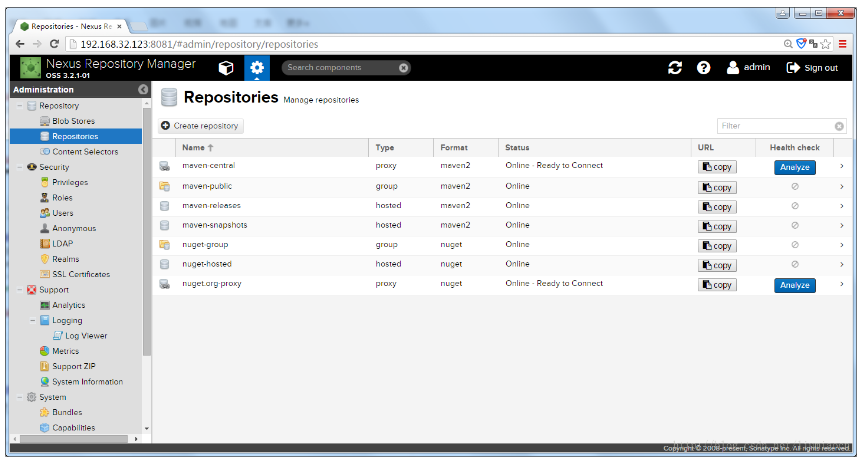Analyze the nuget.org-proxy repository
The width and height of the screenshot is (863, 457).
tap(795, 285)
